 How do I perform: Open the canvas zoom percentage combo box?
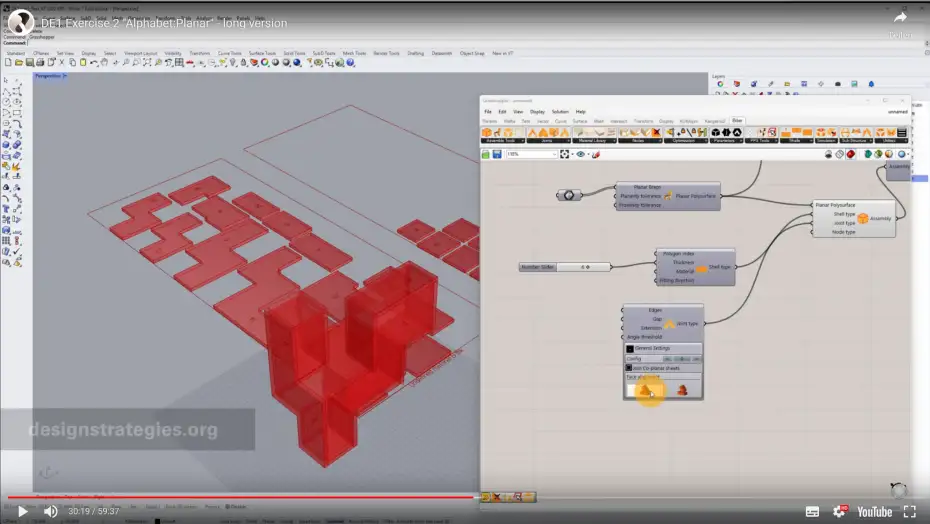[x=533, y=154]
